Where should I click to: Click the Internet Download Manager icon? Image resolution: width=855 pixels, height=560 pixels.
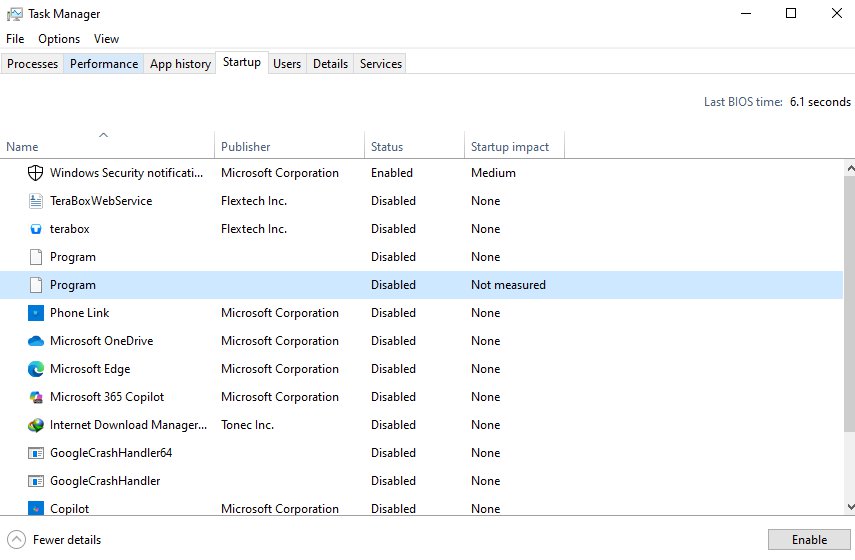36,425
